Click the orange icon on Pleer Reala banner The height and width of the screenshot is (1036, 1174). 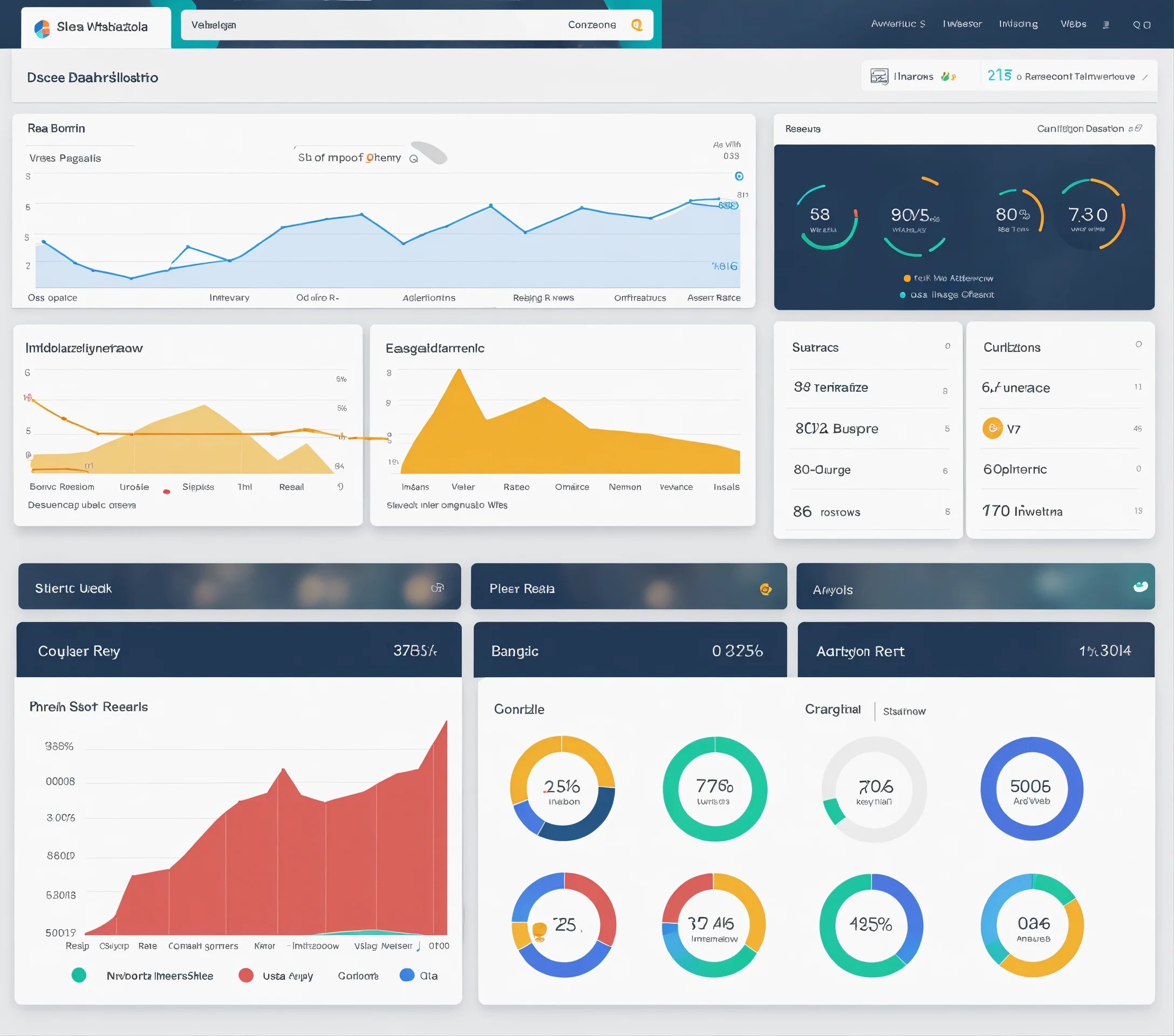[766, 589]
